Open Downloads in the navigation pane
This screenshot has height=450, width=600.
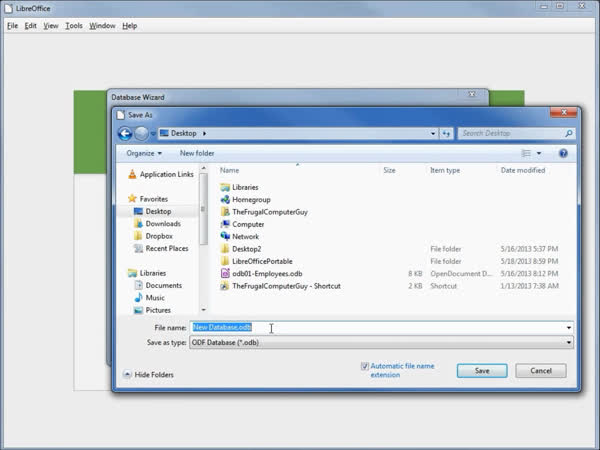tap(163, 223)
